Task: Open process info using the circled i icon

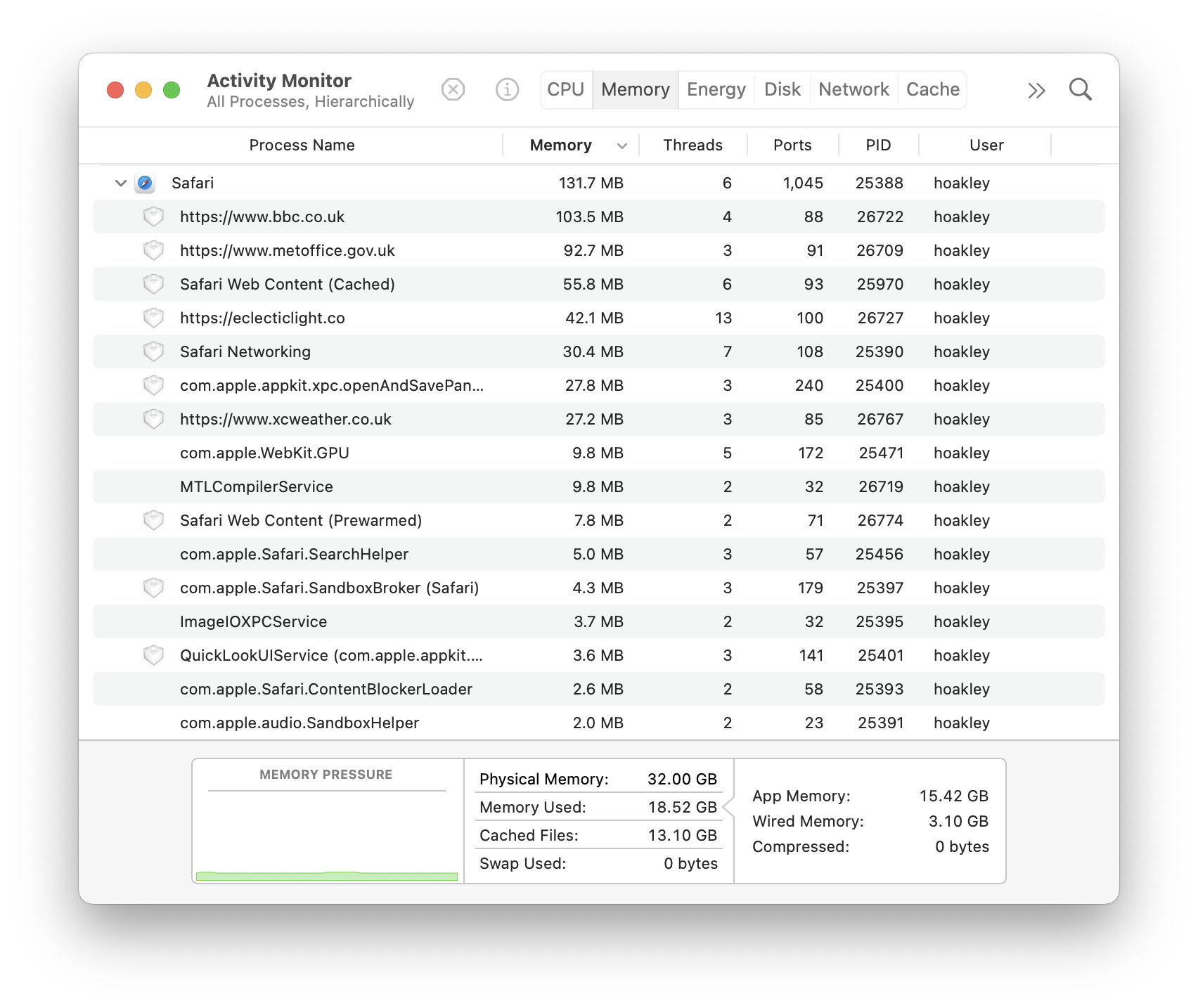Action: click(506, 89)
